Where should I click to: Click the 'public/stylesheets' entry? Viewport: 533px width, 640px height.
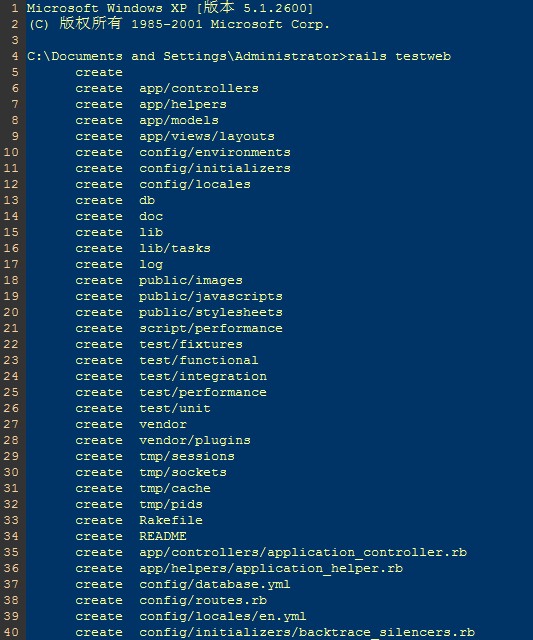(211, 312)
